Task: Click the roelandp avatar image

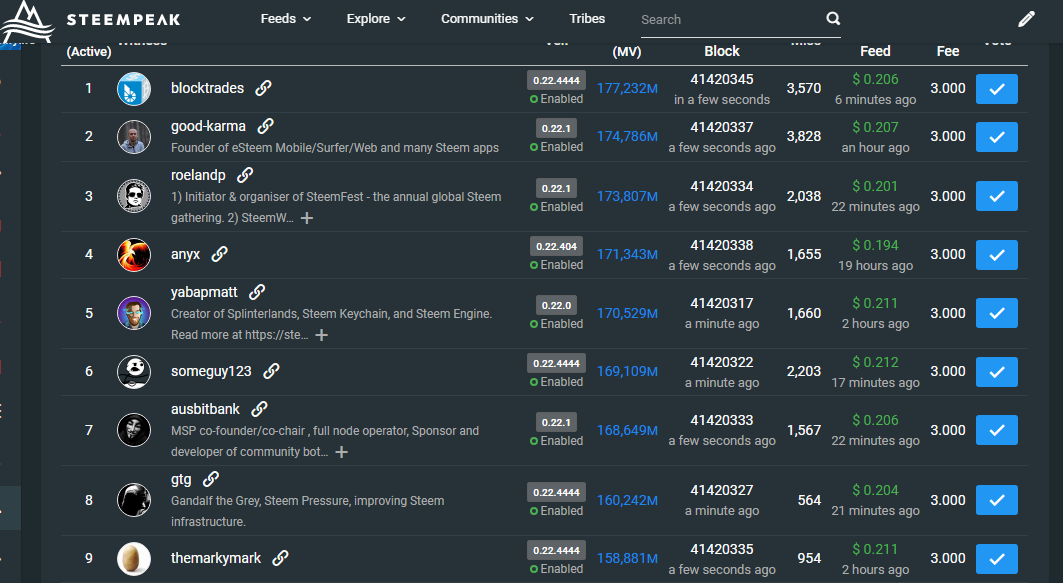Action: click(134, 196)
